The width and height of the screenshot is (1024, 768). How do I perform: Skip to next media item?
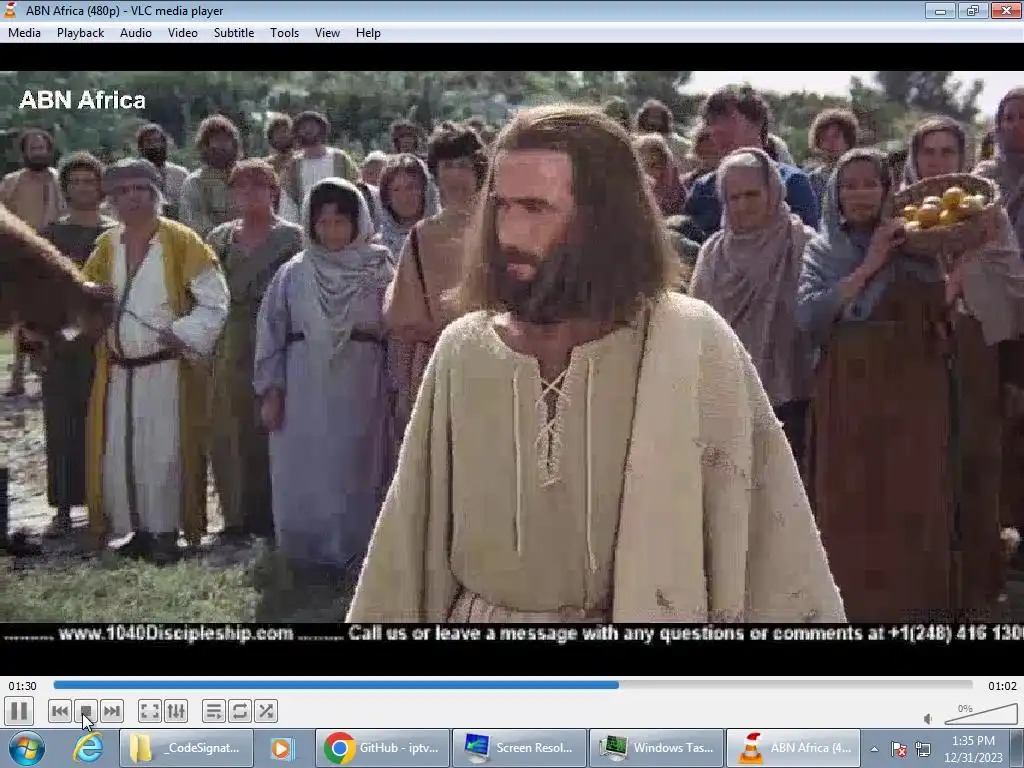pos(112,711)
